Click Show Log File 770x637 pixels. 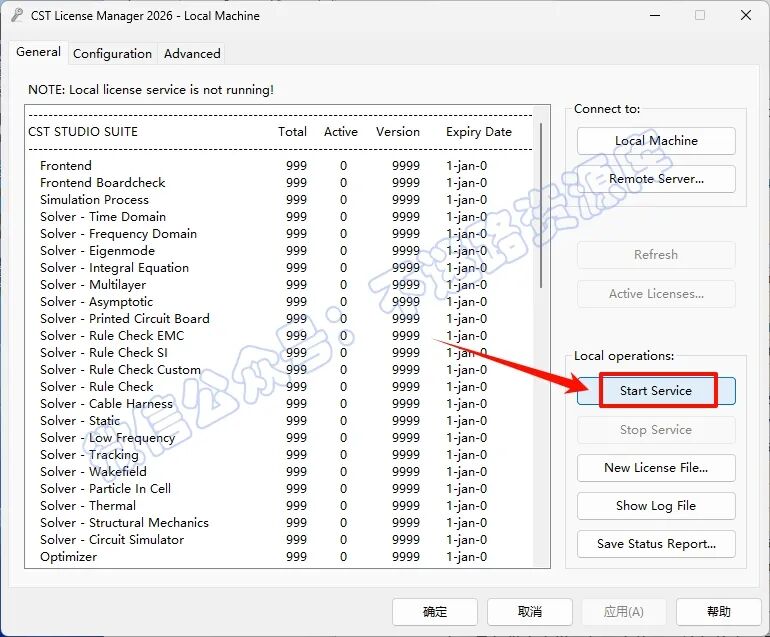point(656,506)
